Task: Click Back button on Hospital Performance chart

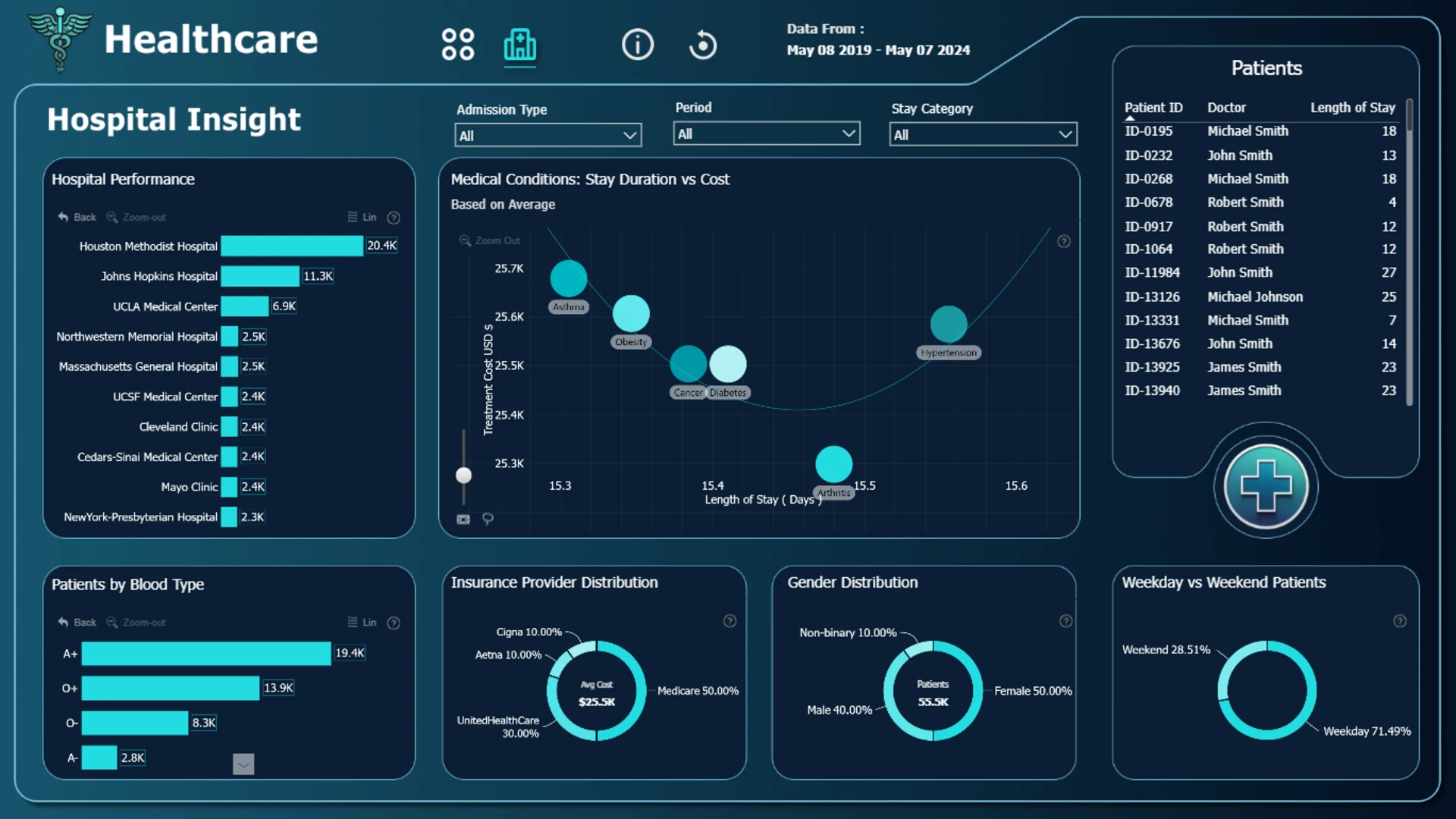Action: (77, 217)
